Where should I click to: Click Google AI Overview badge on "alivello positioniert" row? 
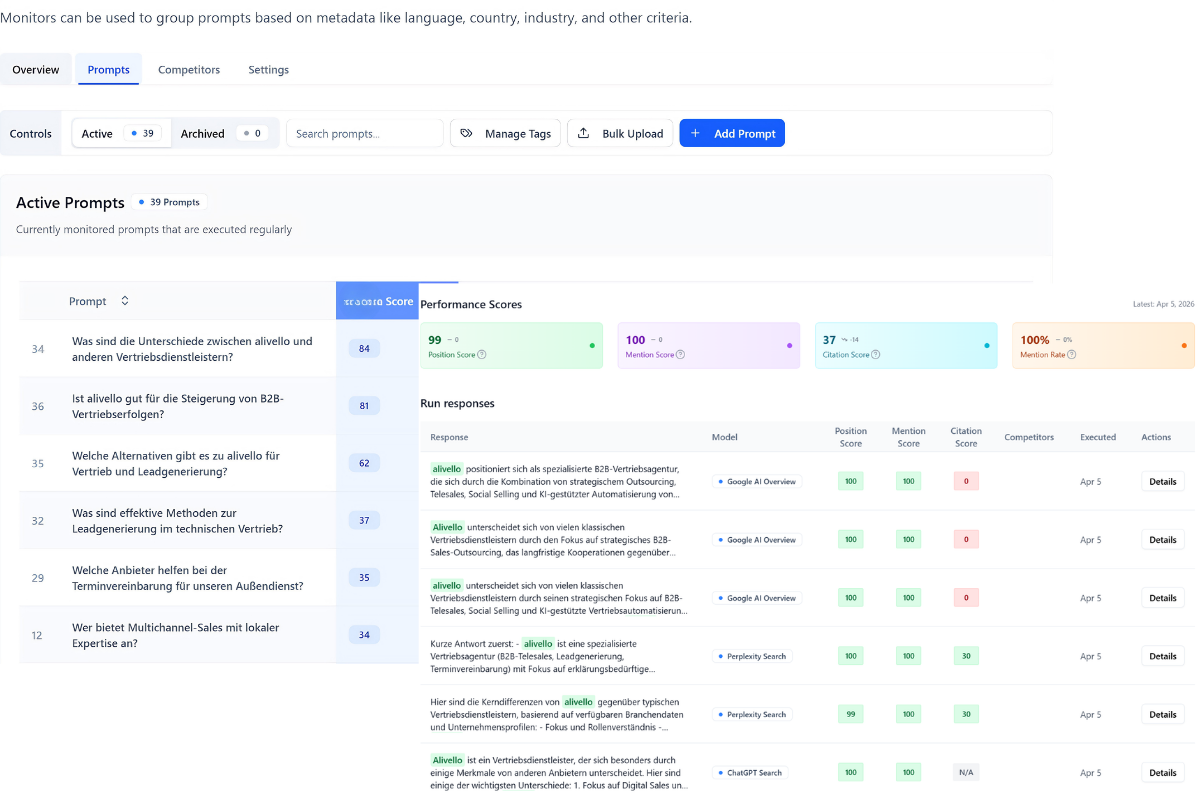click(757, 481)
